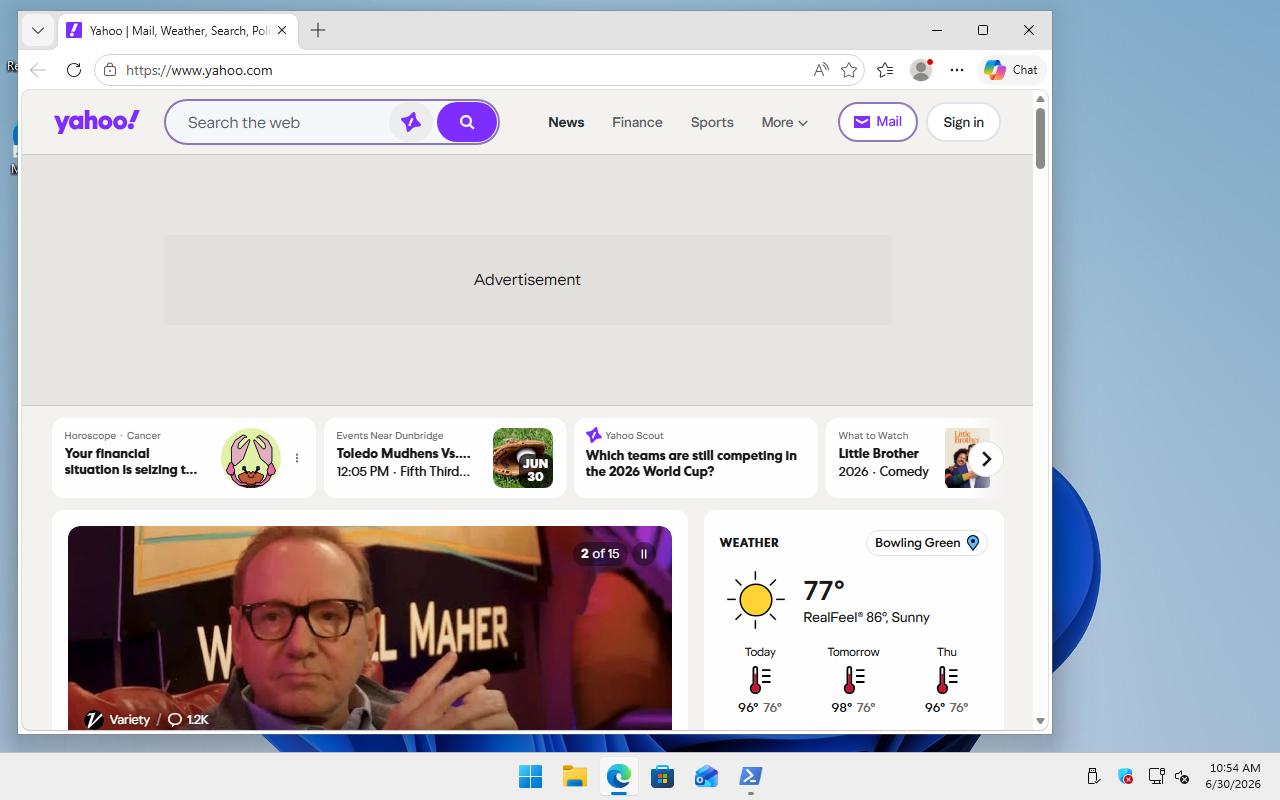Viewport: 1280px width, 800px height.
Task: Open Safely Remove Hardware tray icon
Action: point(1093,776)
